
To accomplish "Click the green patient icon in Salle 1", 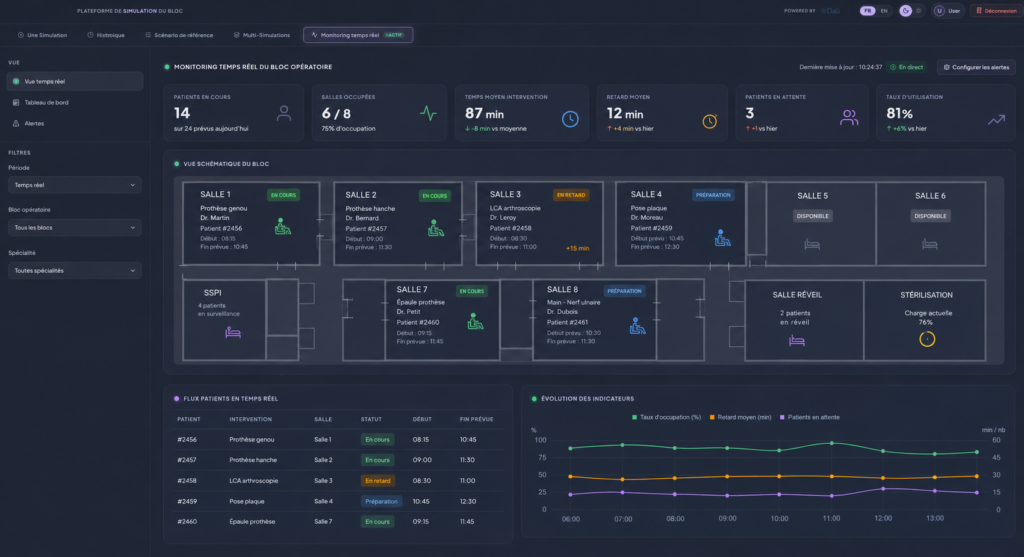I will [x=282, y=227].
